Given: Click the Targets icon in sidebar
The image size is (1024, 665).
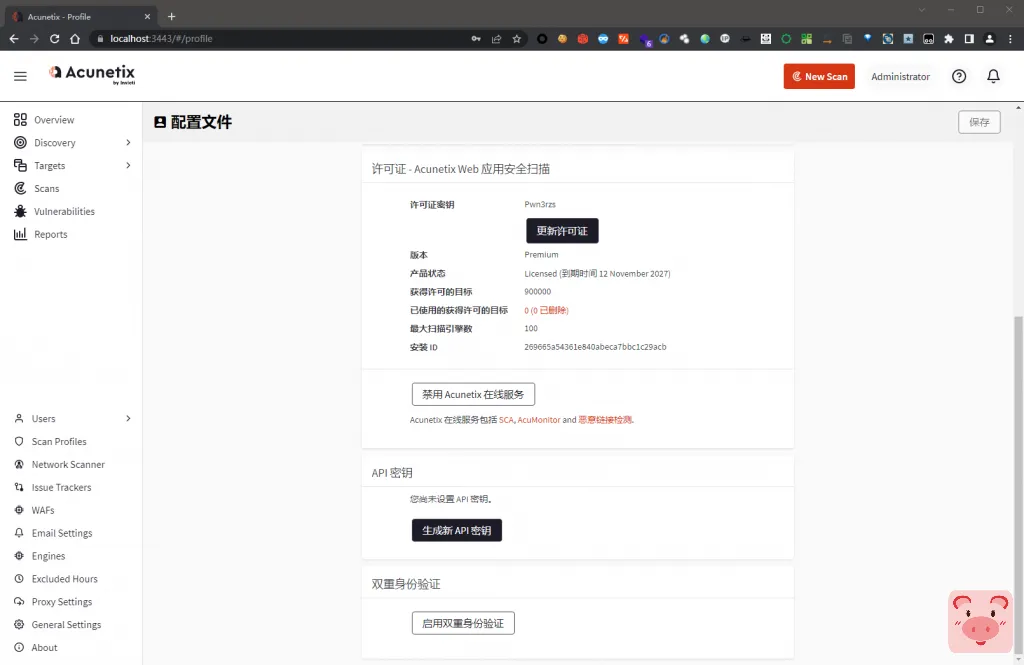Looking at the screenshot, I should coord(20,165).
